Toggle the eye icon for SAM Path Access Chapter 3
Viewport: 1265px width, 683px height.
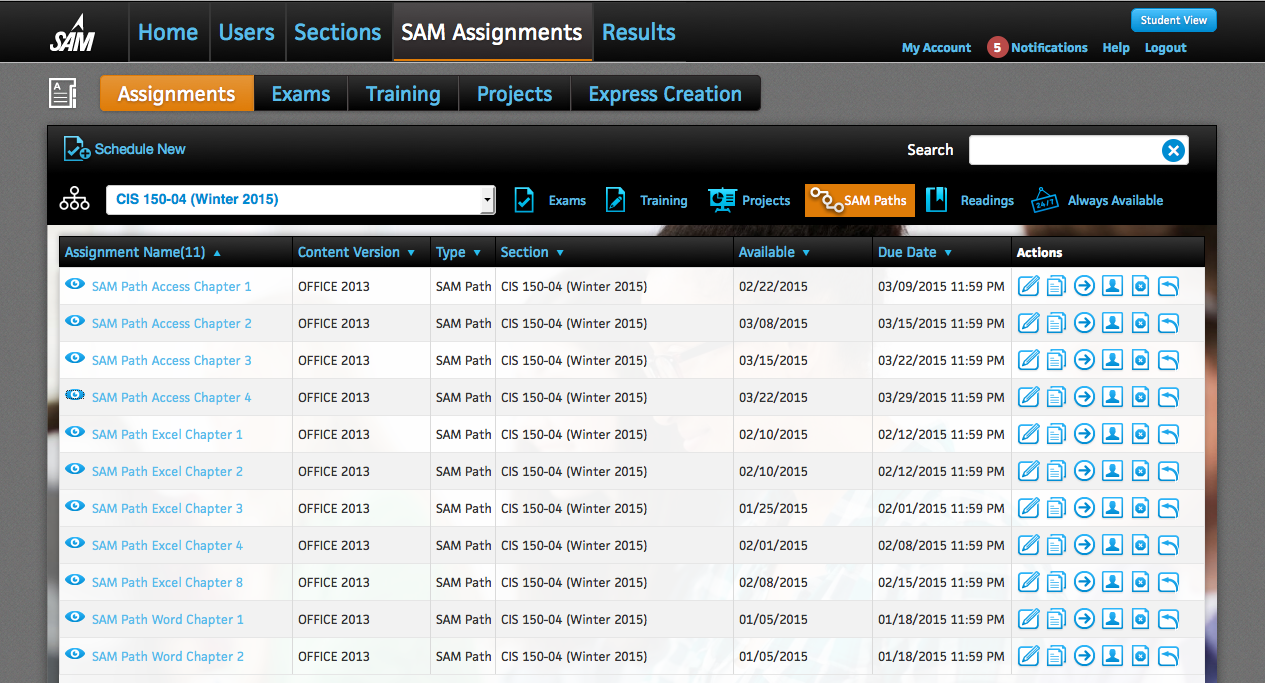pos(75,358)
